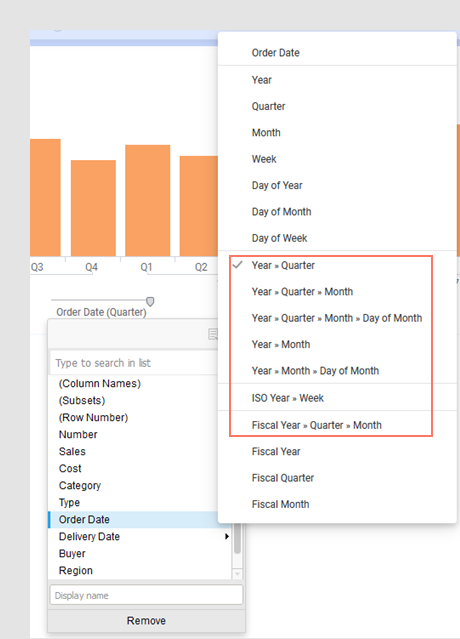
Task: Select Year » Month » Day of Month
Action: tap(315, 371)
